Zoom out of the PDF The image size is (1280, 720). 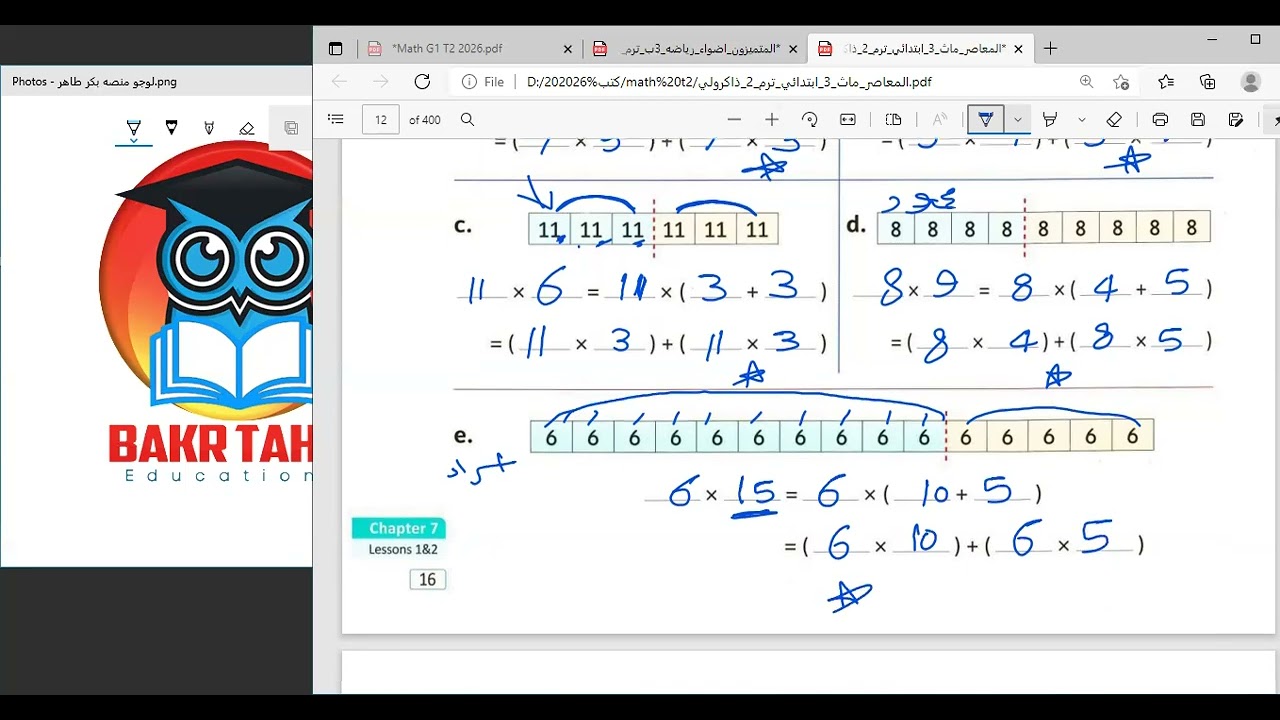click(734, 119)
